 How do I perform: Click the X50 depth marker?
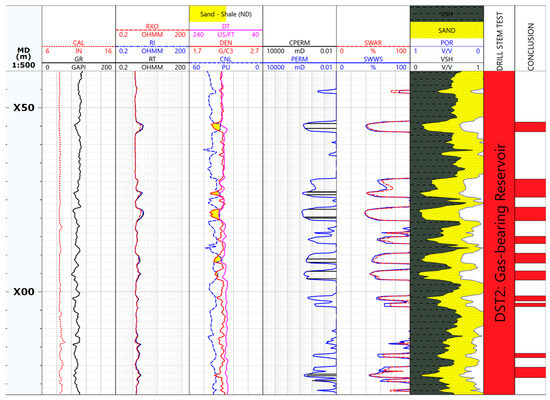24,108
